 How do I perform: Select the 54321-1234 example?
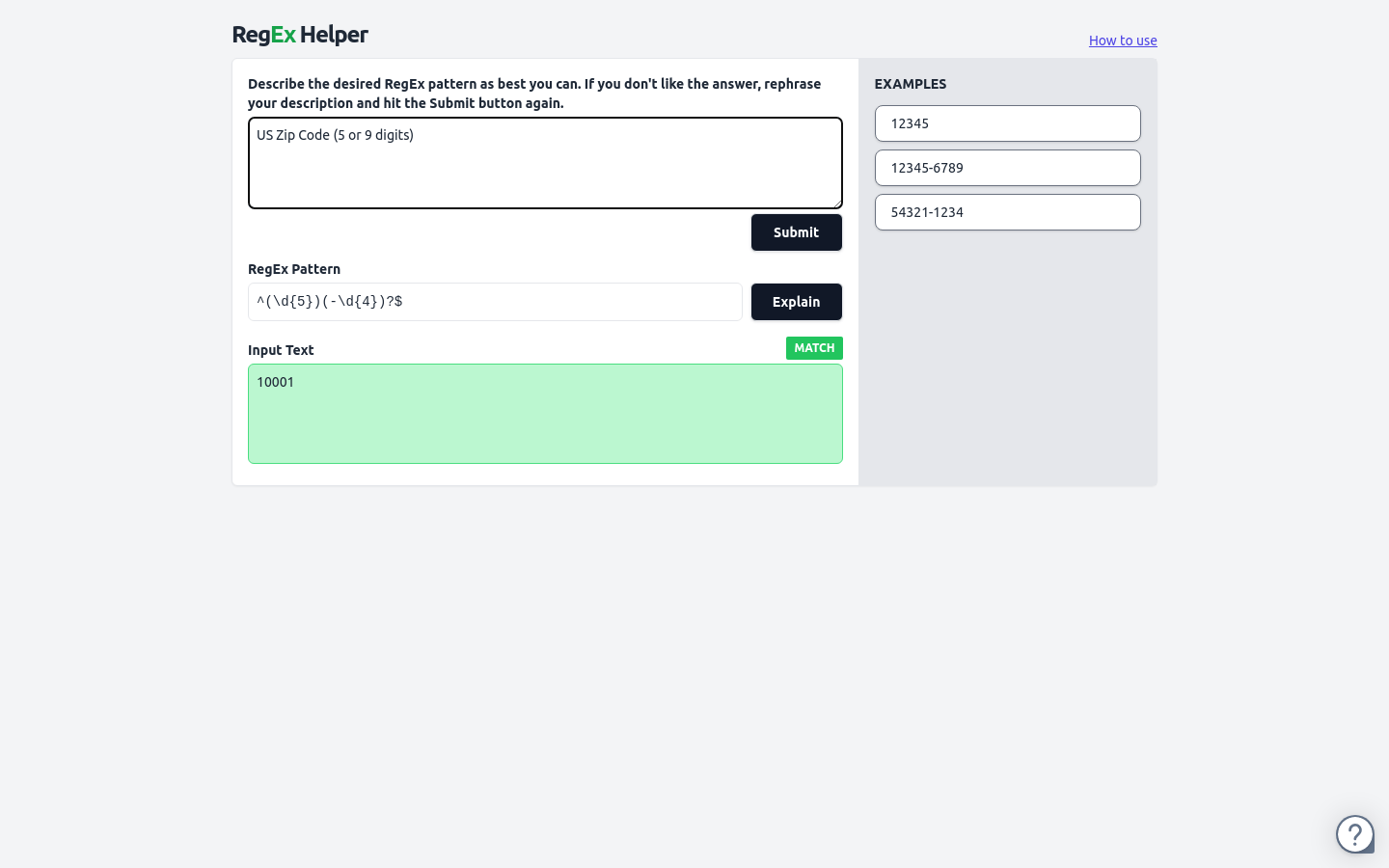(x=1008, y=212)
